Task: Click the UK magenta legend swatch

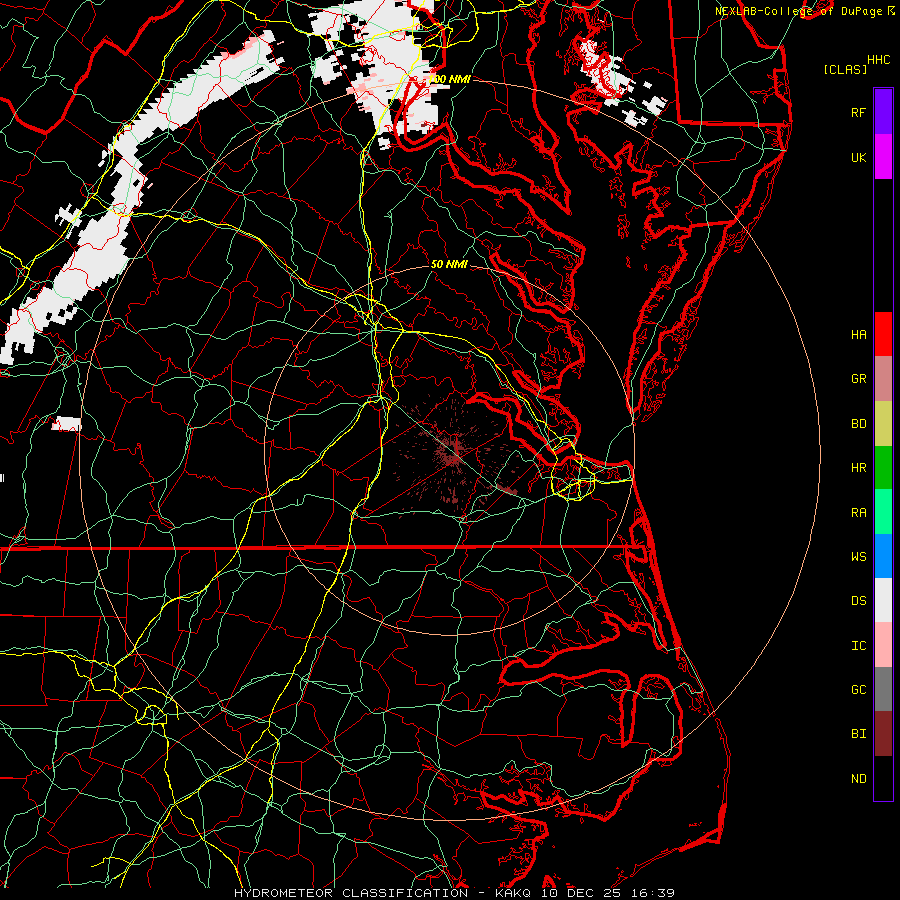Action: (x=883, y=157)
